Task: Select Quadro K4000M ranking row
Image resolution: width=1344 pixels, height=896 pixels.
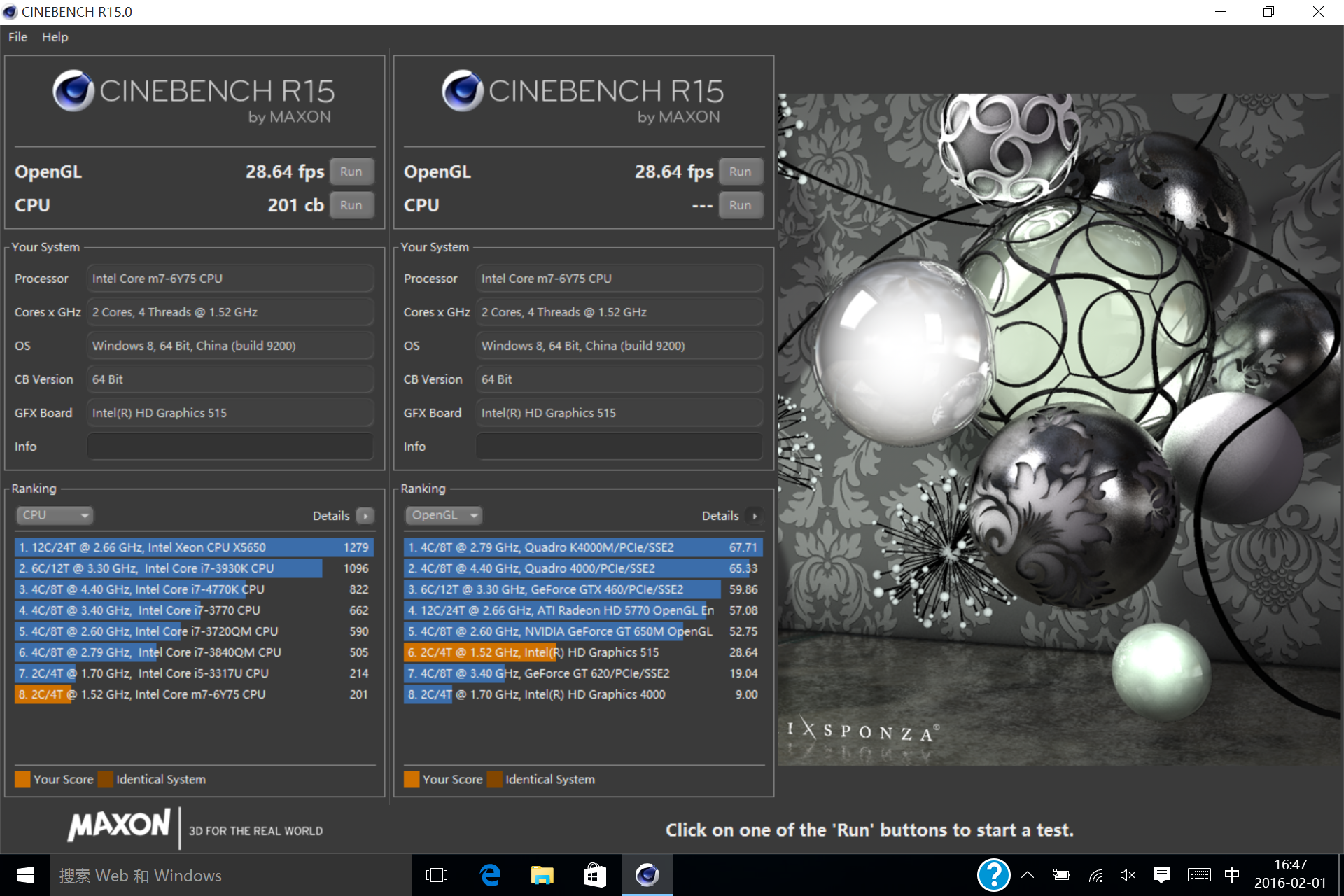Action: pyautogui.click(x=583, y=547)
